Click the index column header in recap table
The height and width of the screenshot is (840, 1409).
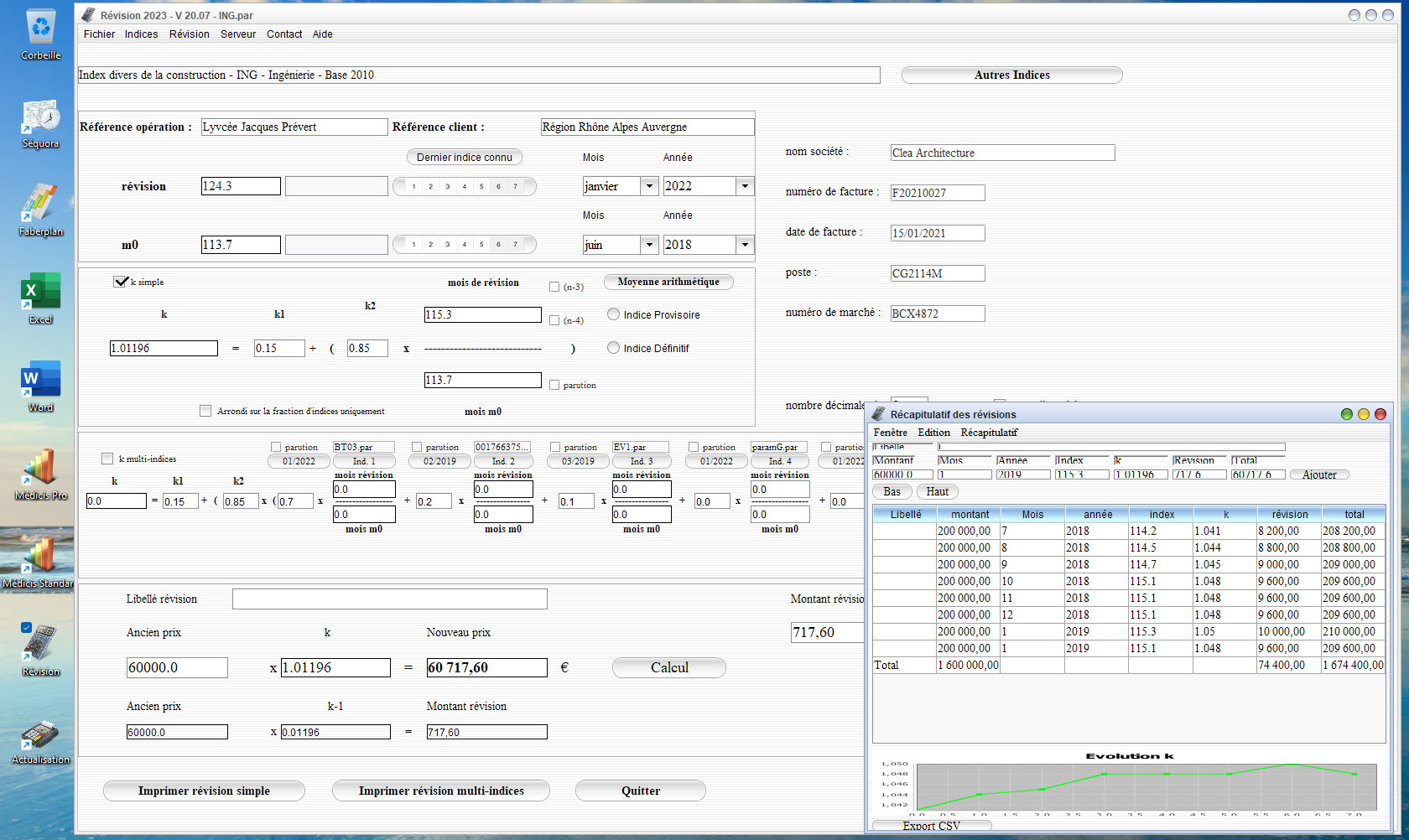point(1162,514)
